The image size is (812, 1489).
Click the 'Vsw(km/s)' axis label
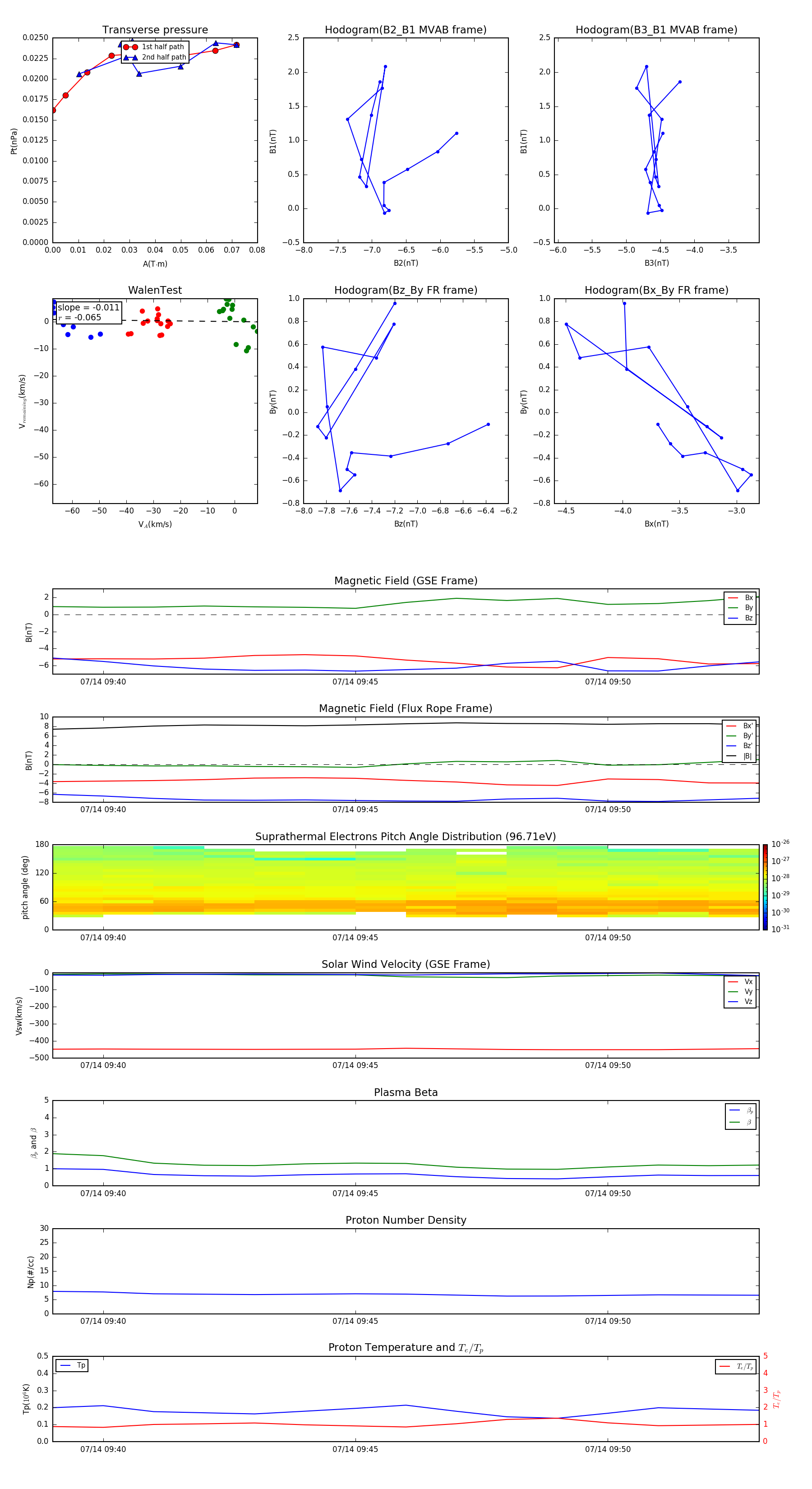tap(19, 1016)
